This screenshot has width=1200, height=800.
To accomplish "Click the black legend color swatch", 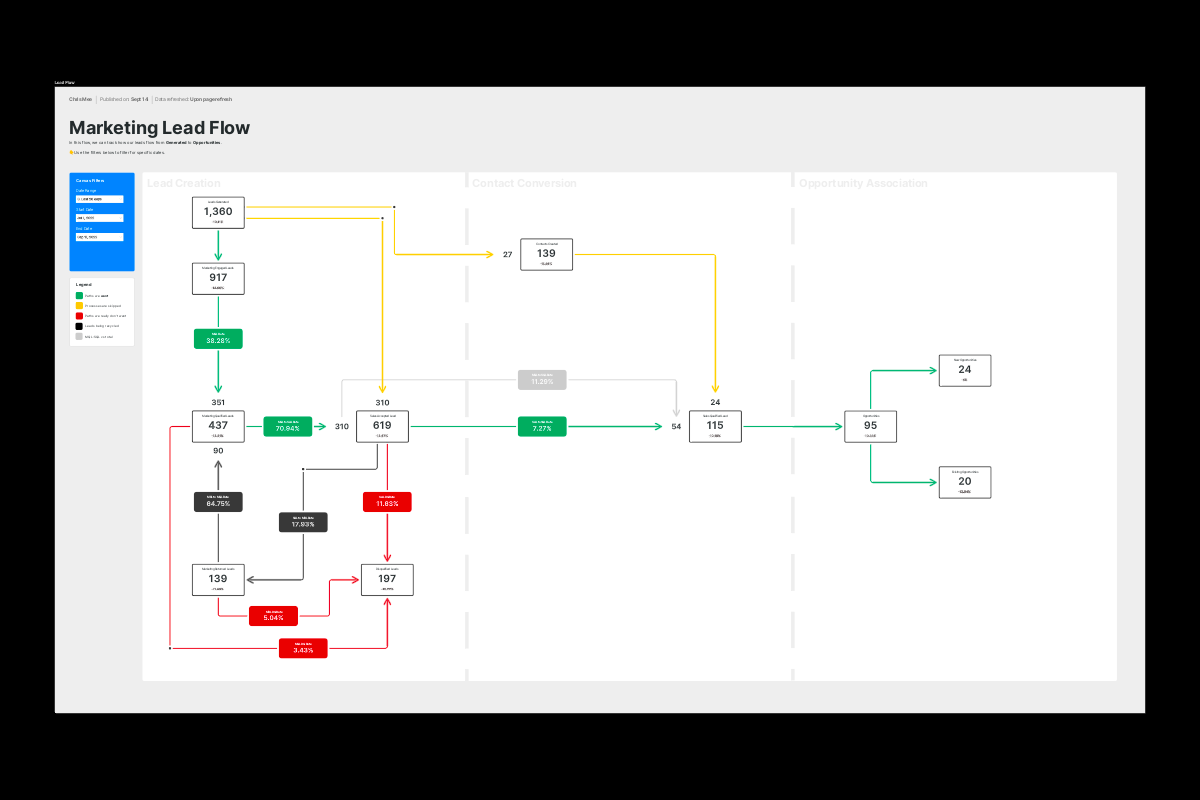I will (79, 326).
